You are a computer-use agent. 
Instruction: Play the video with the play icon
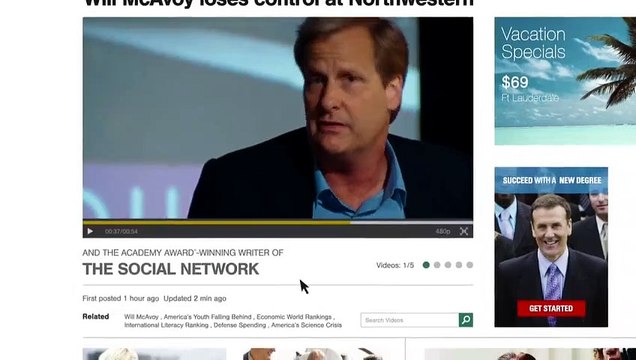point(90,231)
